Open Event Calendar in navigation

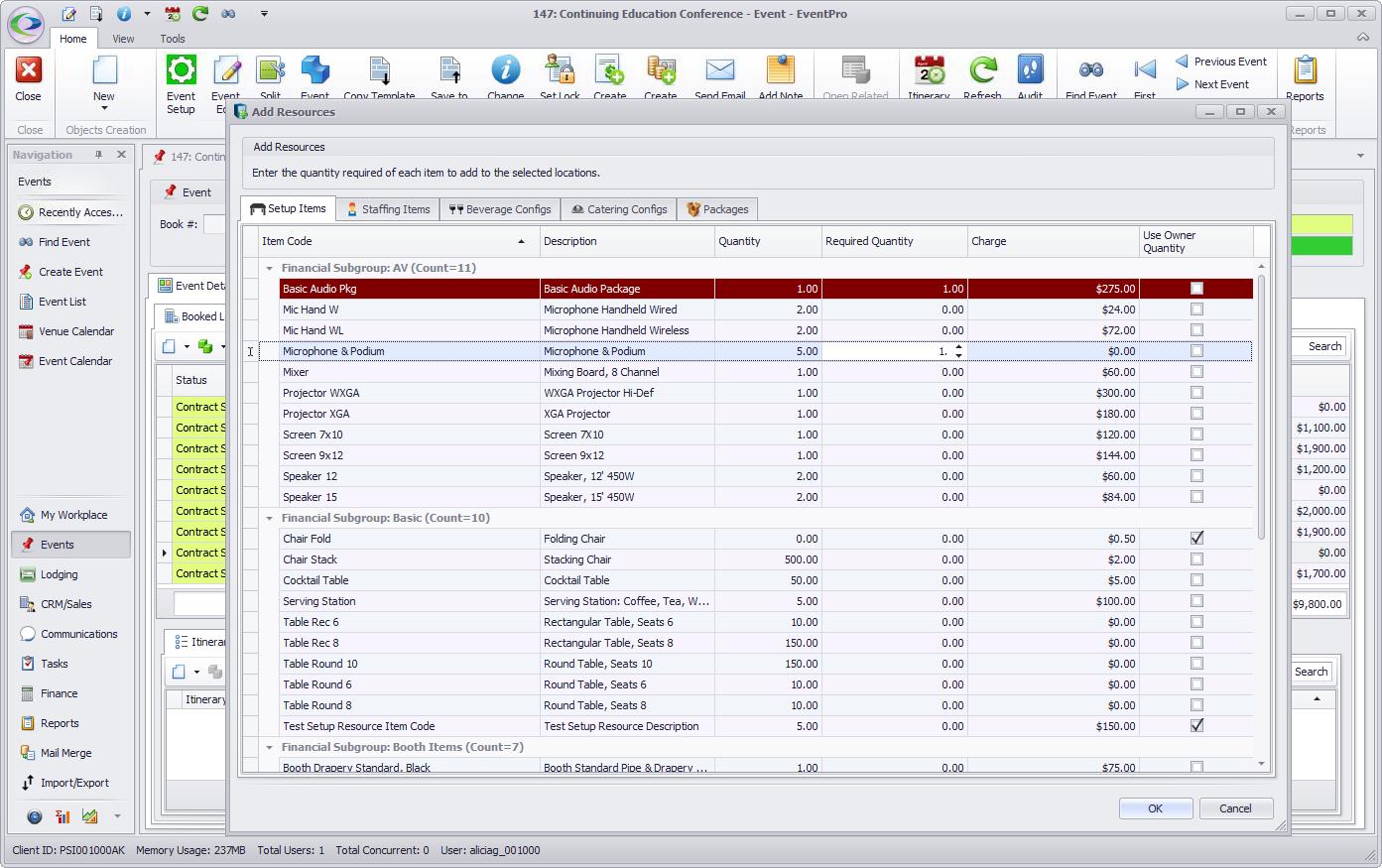[x=66, y=361]
